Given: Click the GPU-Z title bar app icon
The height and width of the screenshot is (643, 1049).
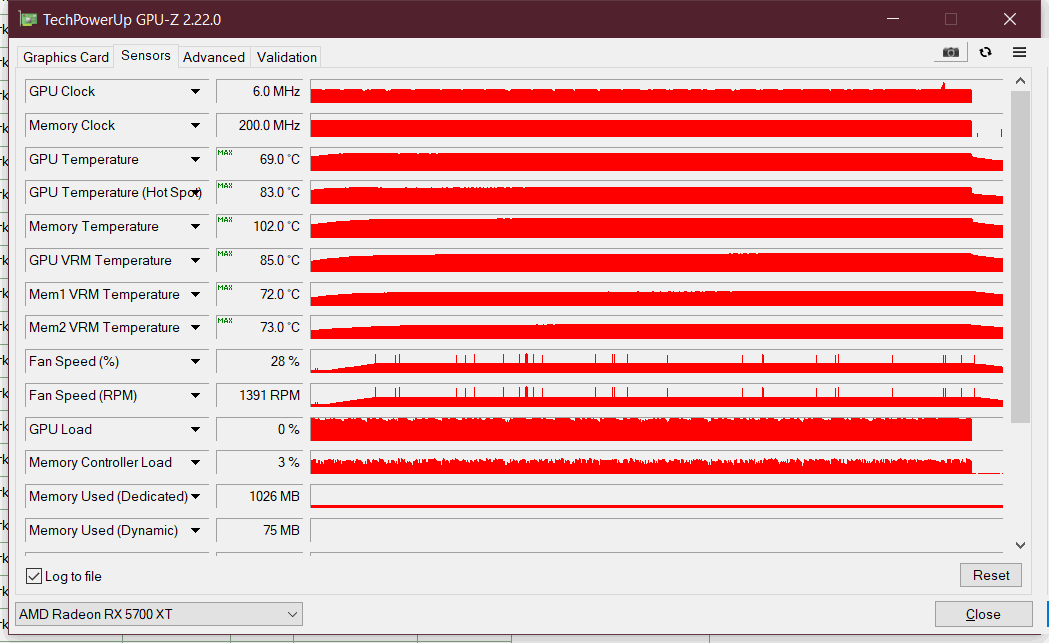Looking at the screenshot, I should pyautogui.click(x=28, y=19).
